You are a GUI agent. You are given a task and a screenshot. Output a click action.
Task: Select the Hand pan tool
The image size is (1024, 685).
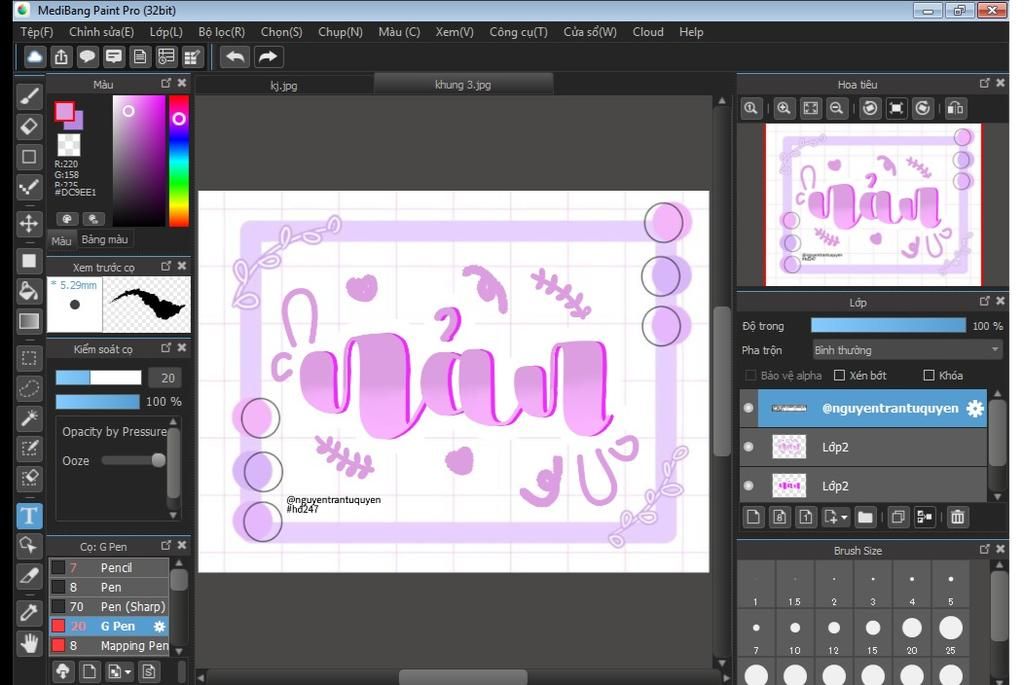tap(29, 643)
